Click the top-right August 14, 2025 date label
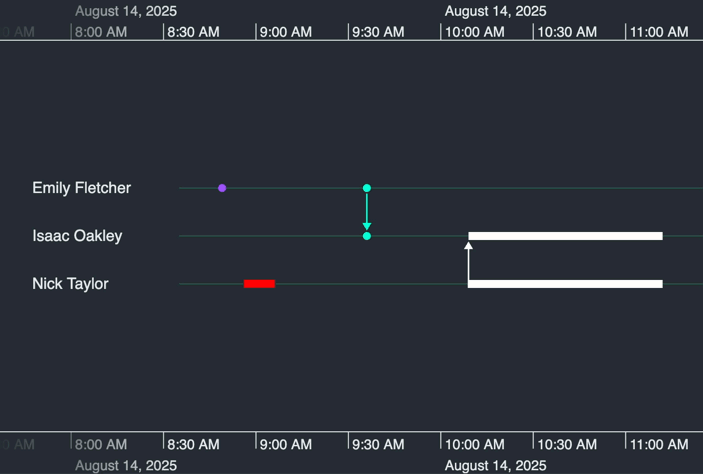 495,11
